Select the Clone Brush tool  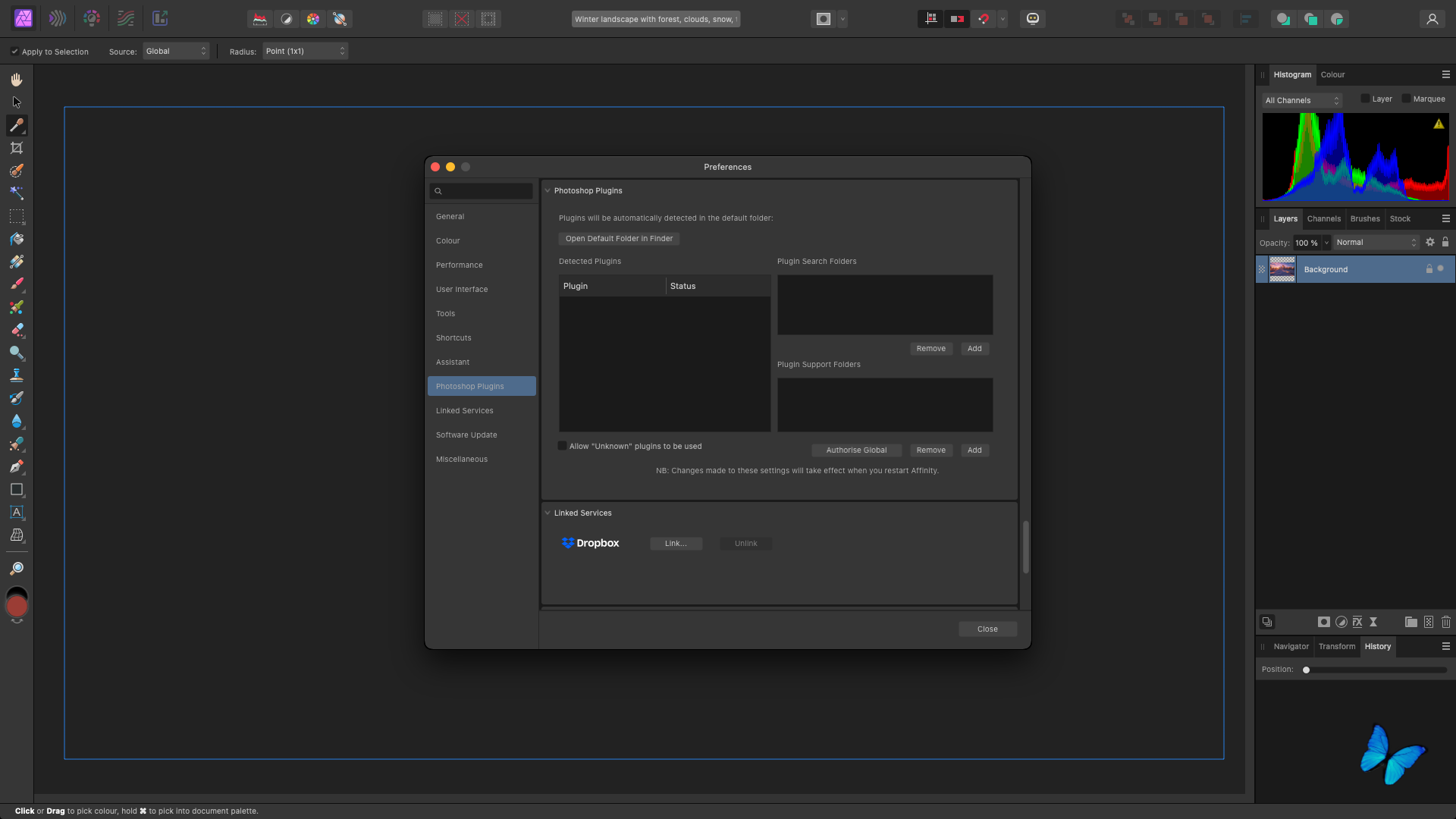click(x=17, y=375)
